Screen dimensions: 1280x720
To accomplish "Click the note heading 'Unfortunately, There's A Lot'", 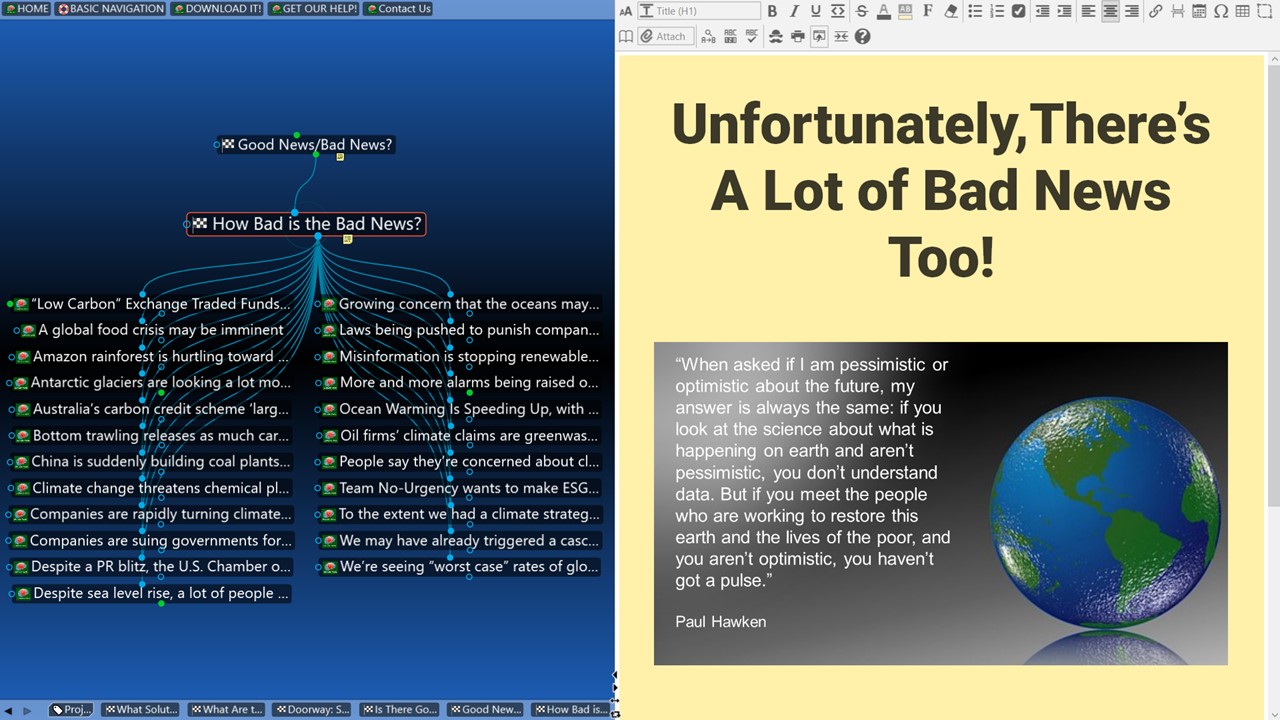I will (941, 190).
